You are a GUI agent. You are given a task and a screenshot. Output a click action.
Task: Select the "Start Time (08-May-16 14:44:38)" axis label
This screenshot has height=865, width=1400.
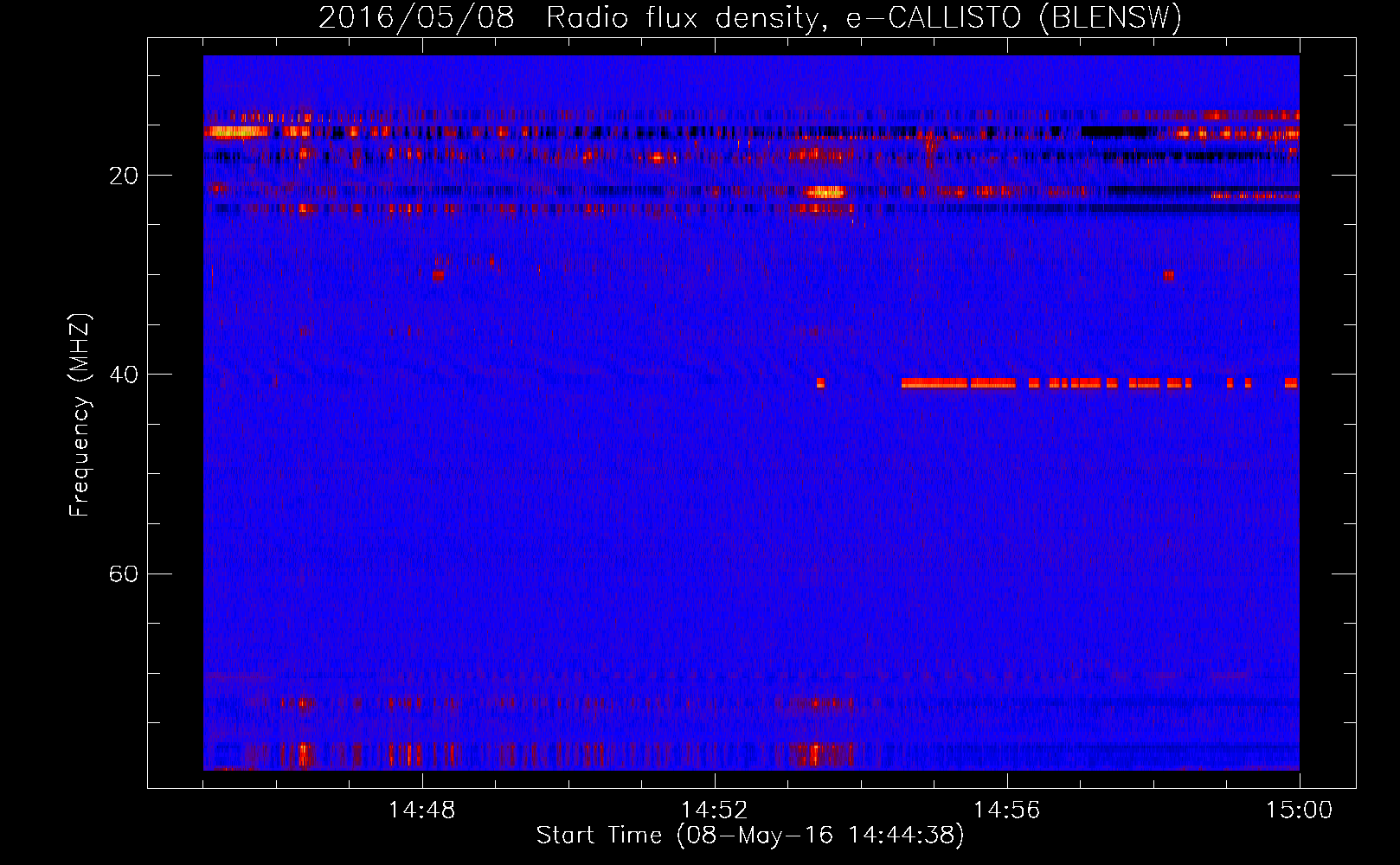pyautogui.click(x=750, y=836)
